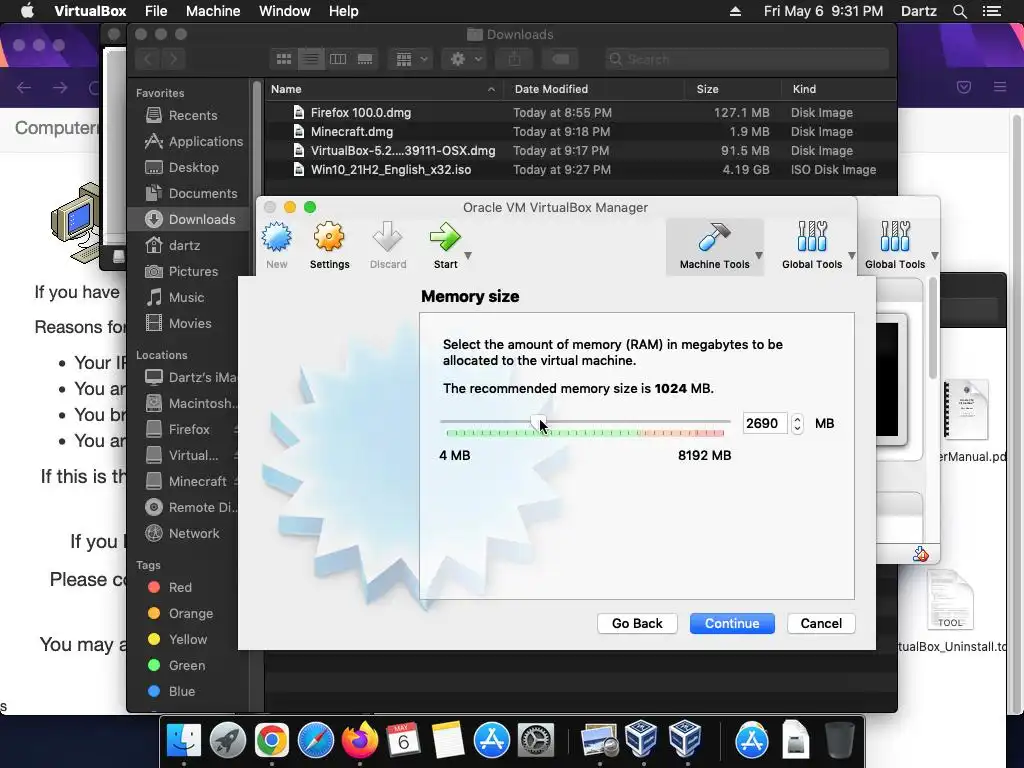
Task: Select Applications in Finder sidebar
Action: (x=188, y=141)
